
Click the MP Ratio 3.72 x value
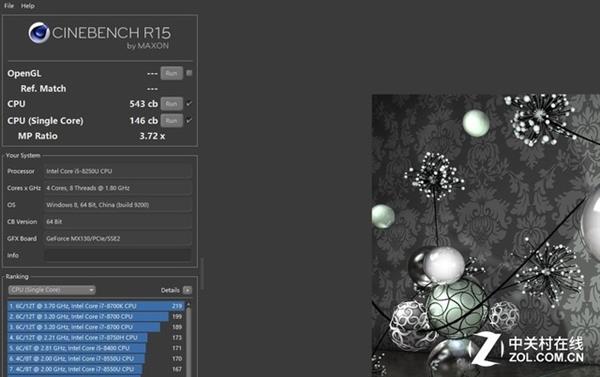(x=152, y=136)
